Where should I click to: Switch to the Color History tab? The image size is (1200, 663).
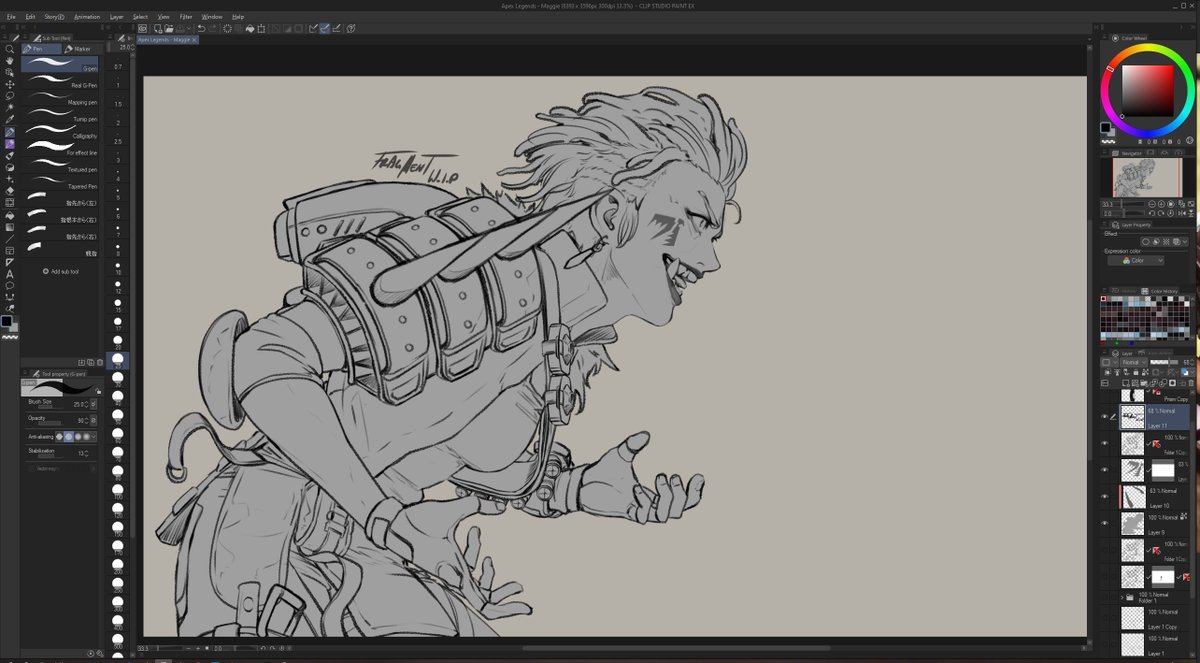[1160, 291]
